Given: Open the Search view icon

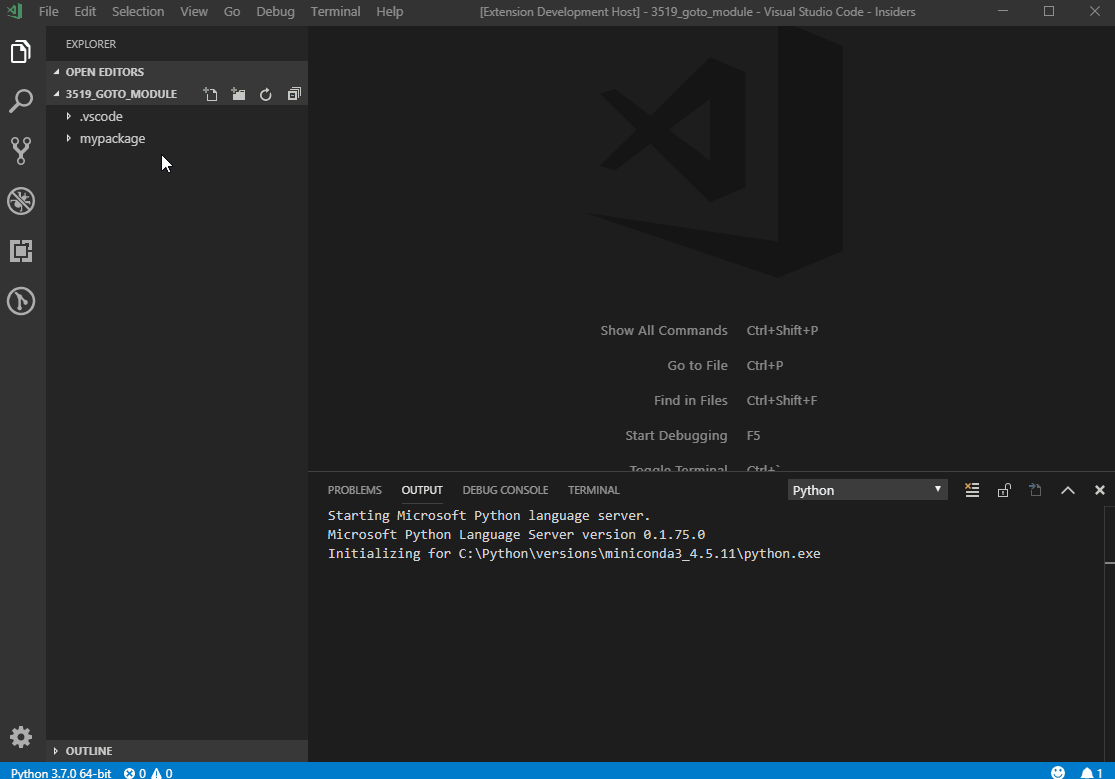Looking at the screenshot, I should (21, 101).
